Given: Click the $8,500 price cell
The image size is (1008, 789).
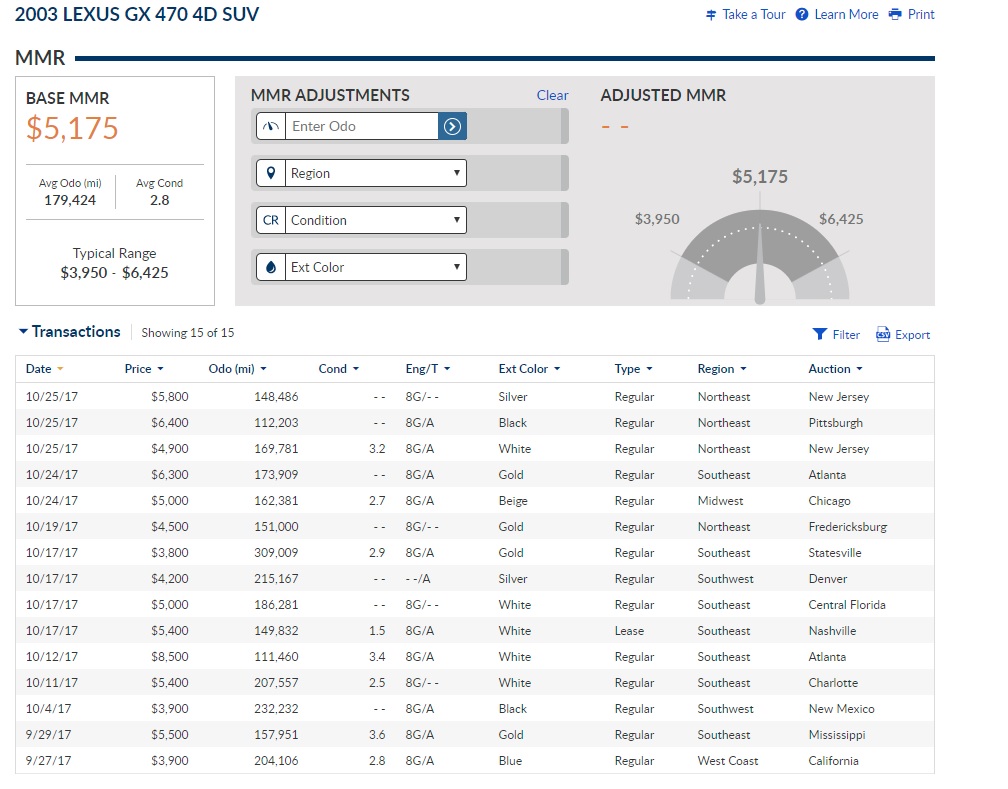Looking at the screenshot, I should pyautogui.click(x=170, y=657).
